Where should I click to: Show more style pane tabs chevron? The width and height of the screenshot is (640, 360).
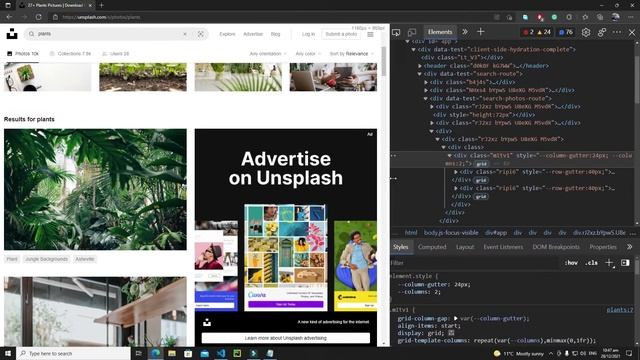[629, 247]
